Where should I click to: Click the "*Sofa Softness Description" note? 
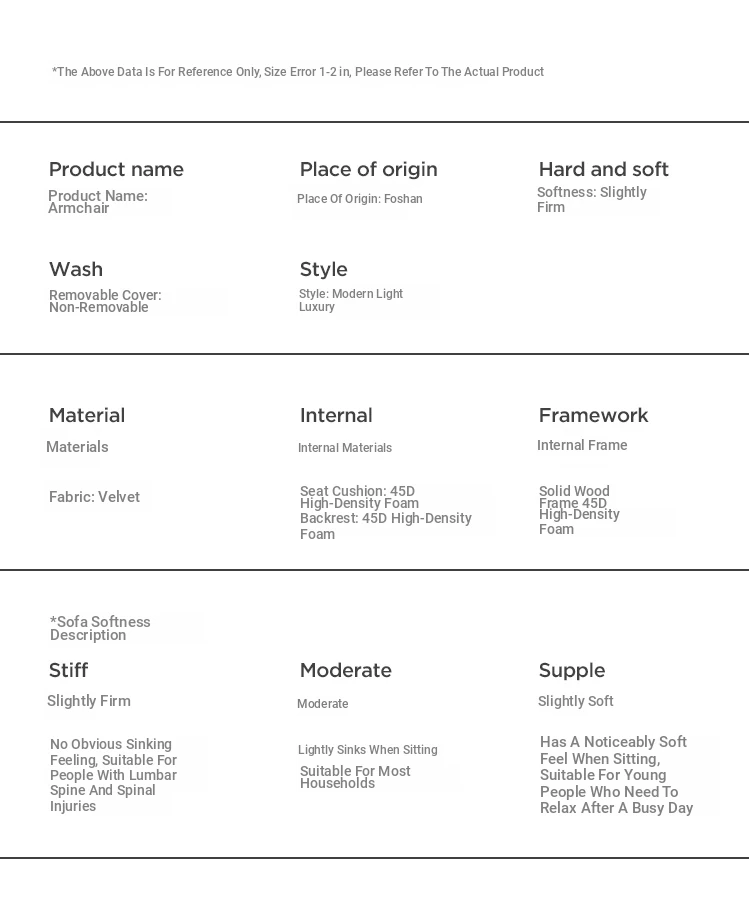[x=100, y=628]
